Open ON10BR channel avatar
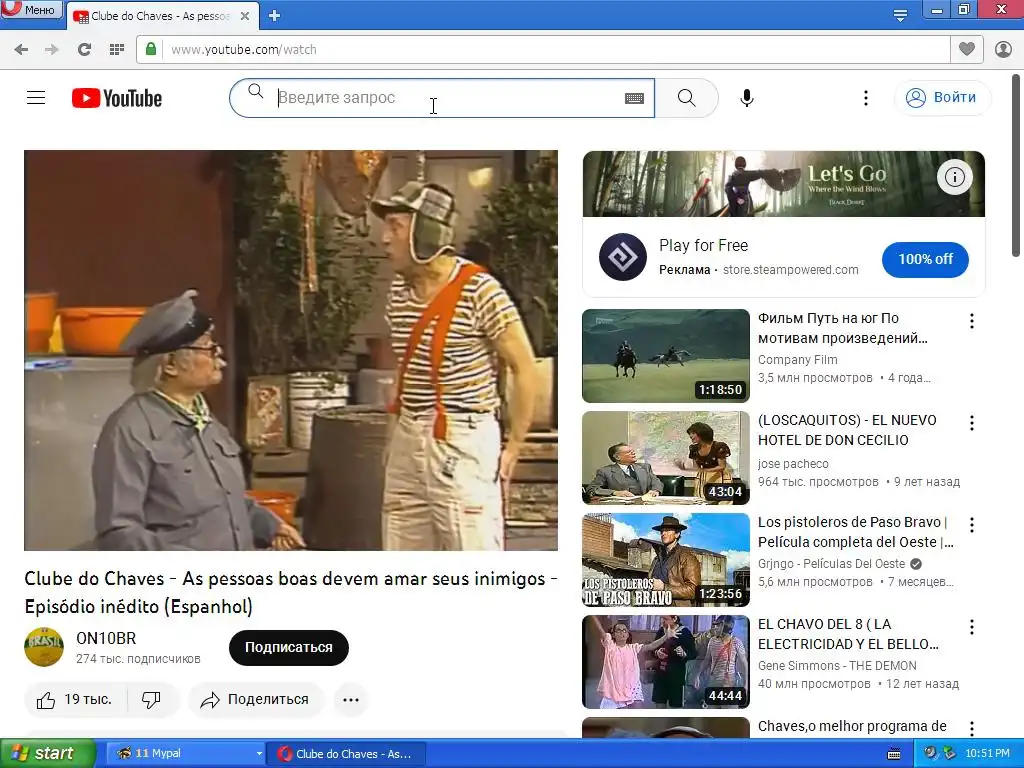The image size is (1024, 768). click(44, 647)
